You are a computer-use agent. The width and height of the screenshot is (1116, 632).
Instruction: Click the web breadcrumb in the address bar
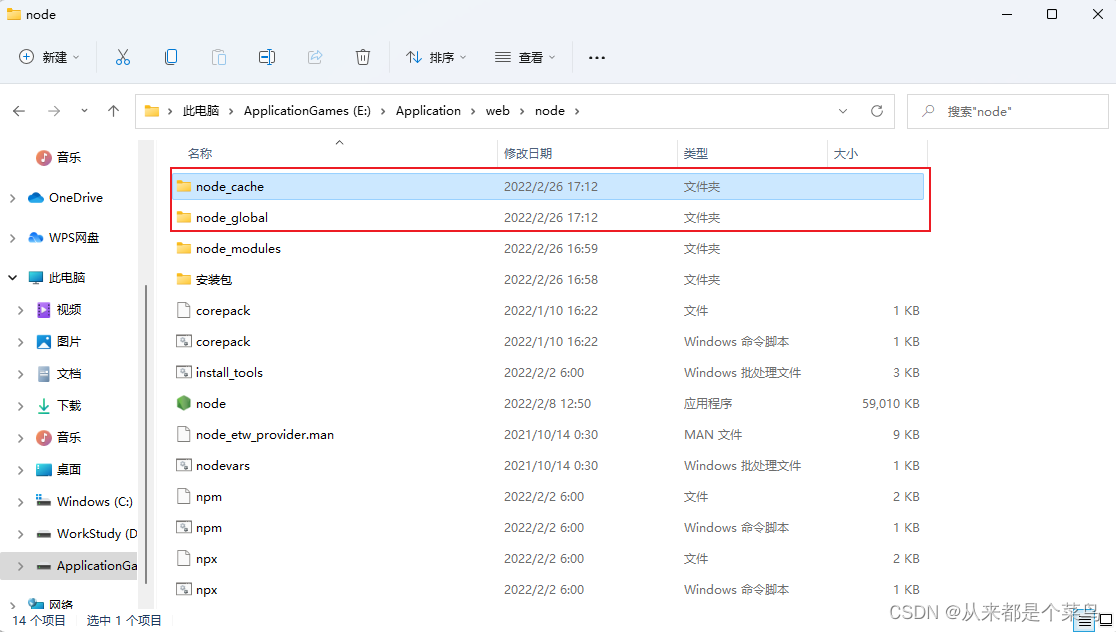[498, 111]
